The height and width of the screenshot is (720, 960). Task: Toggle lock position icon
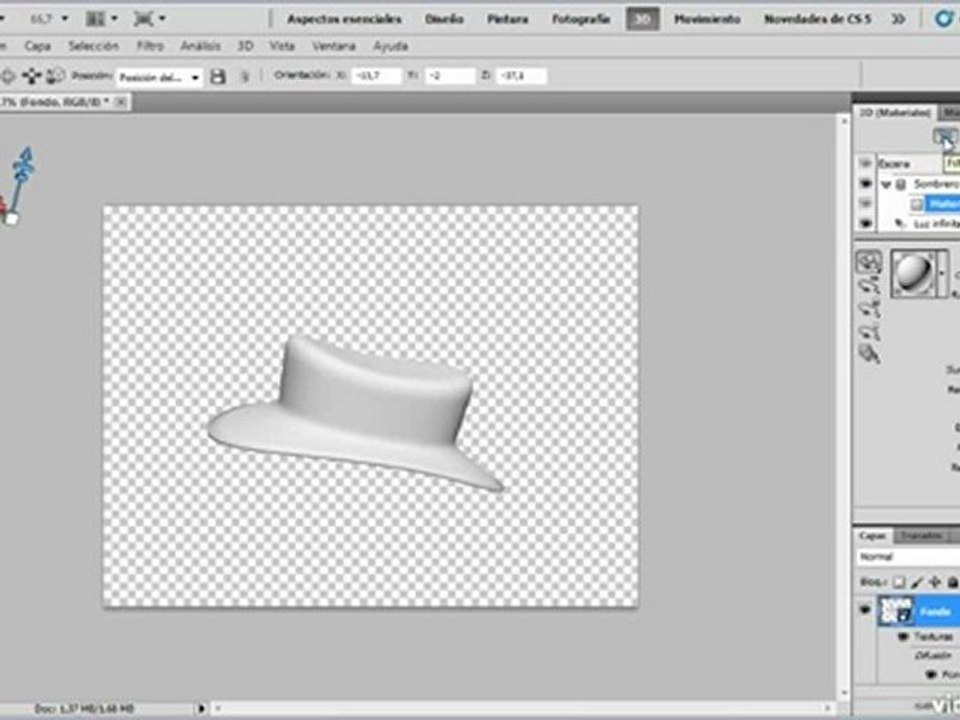pos(935,582)
